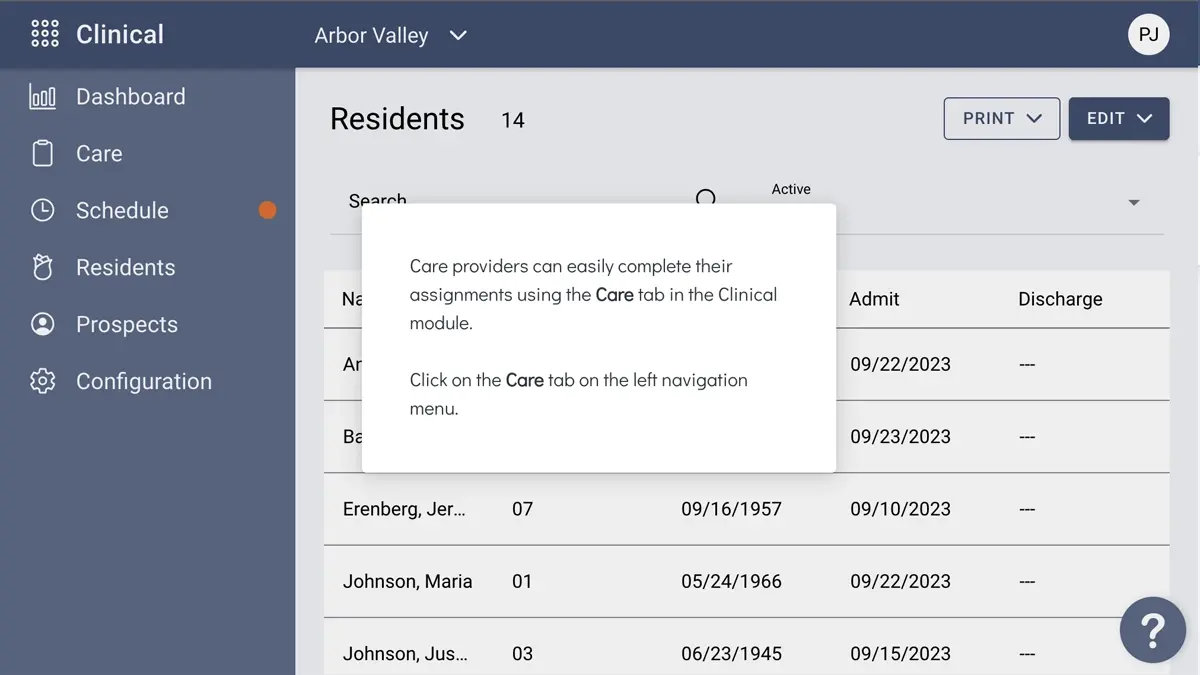
Task: Click the Configuration gear icon
Action: tap(43, 381)
